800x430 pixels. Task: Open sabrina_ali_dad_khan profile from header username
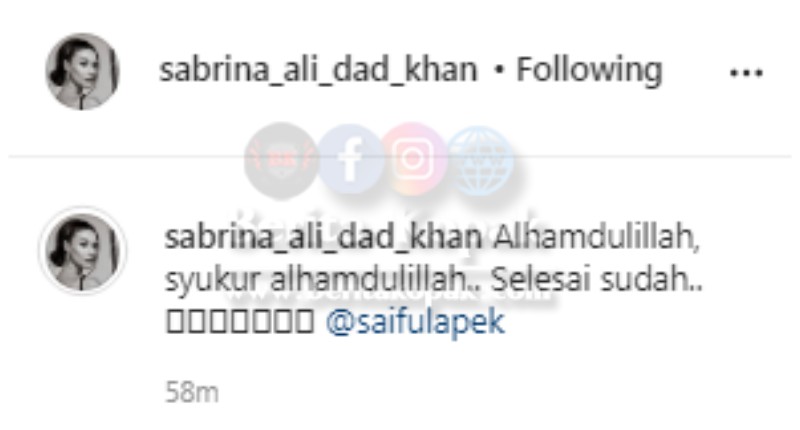click(318, 70)
